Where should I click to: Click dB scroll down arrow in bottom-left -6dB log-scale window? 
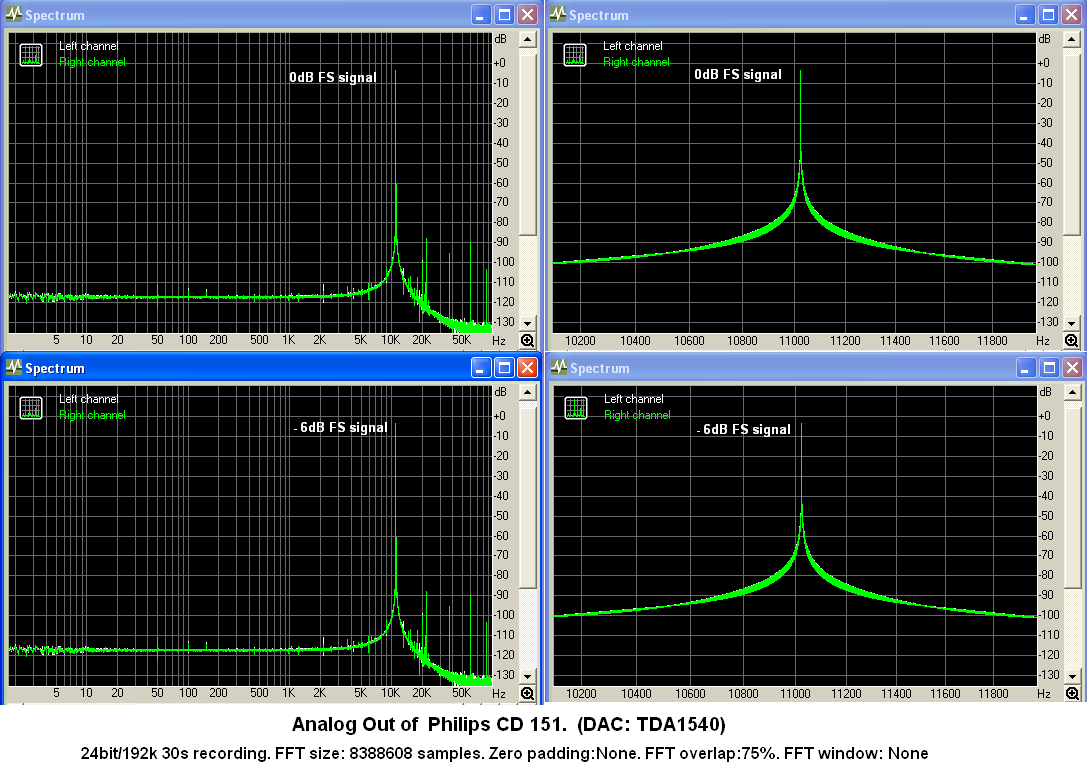click(528, 676)
